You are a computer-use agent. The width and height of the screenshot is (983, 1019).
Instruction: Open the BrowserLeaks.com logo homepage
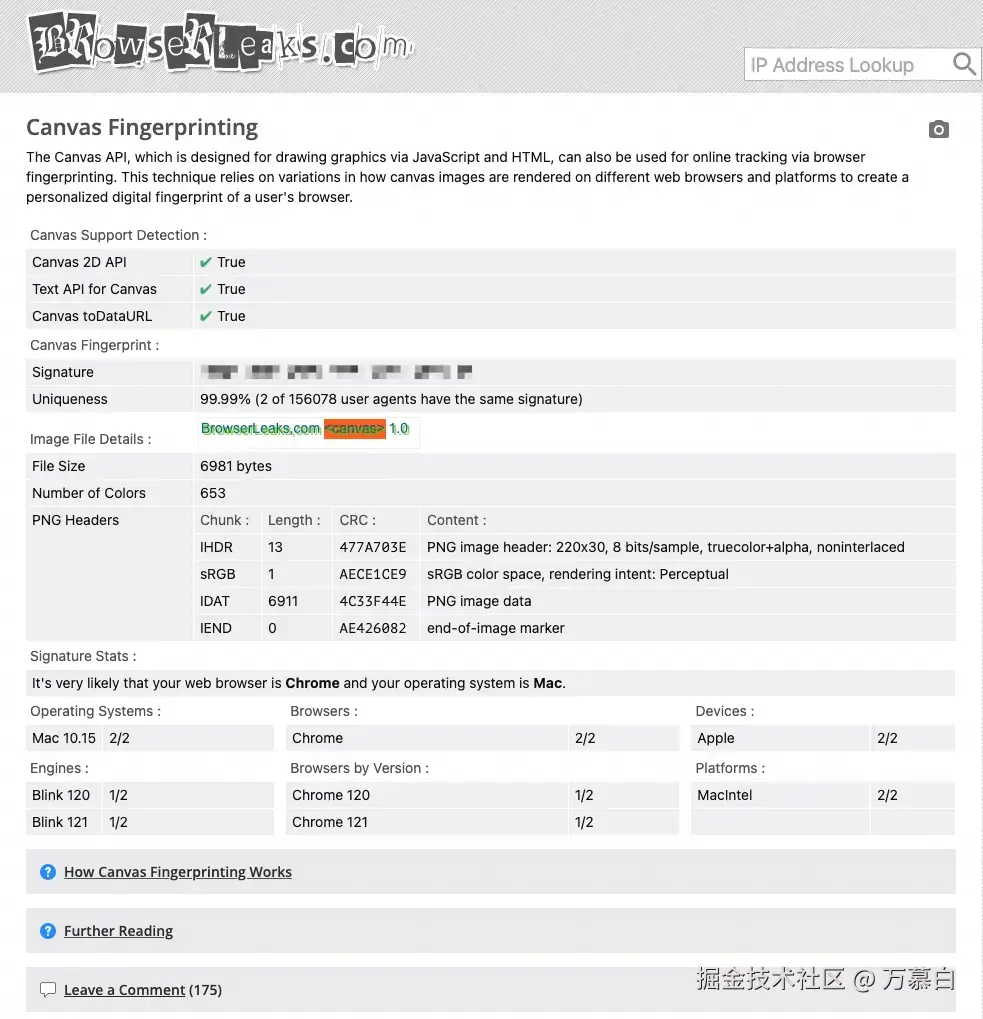[221, 42]
